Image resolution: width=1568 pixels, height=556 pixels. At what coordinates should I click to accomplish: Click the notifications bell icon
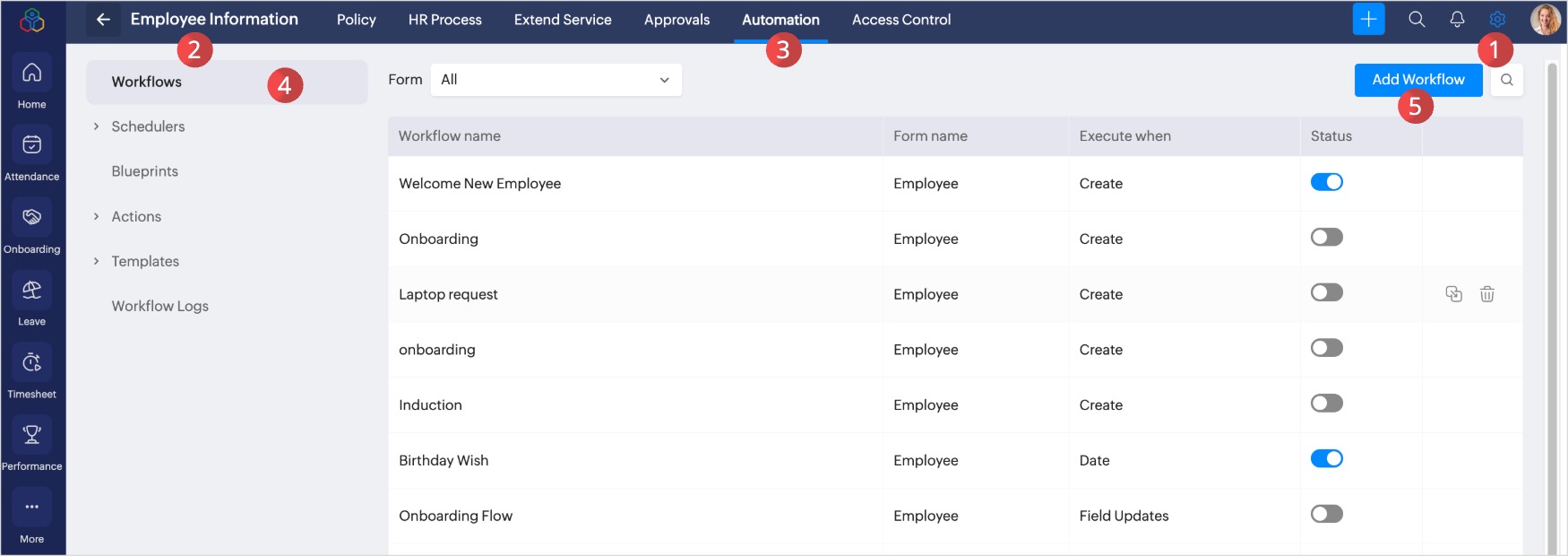click(x=1457, y=19)
